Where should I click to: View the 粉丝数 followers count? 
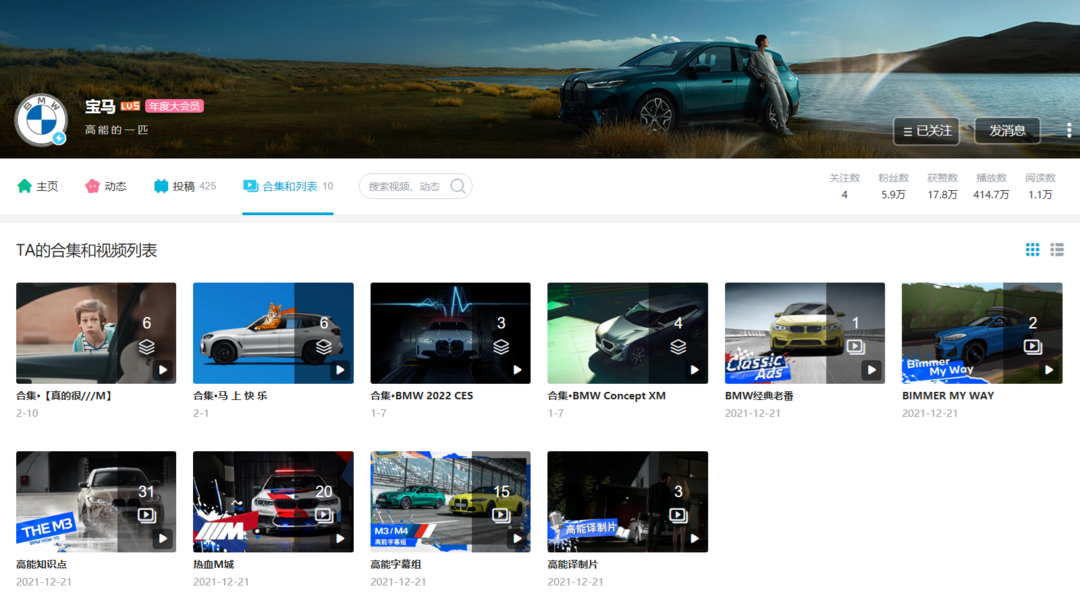click(x=893, y=186)
